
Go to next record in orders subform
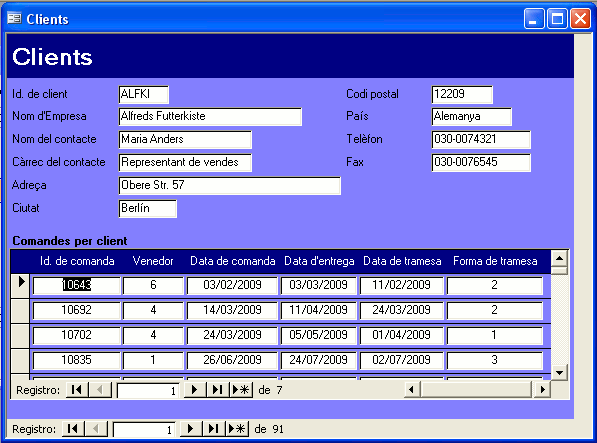[195, 390]
